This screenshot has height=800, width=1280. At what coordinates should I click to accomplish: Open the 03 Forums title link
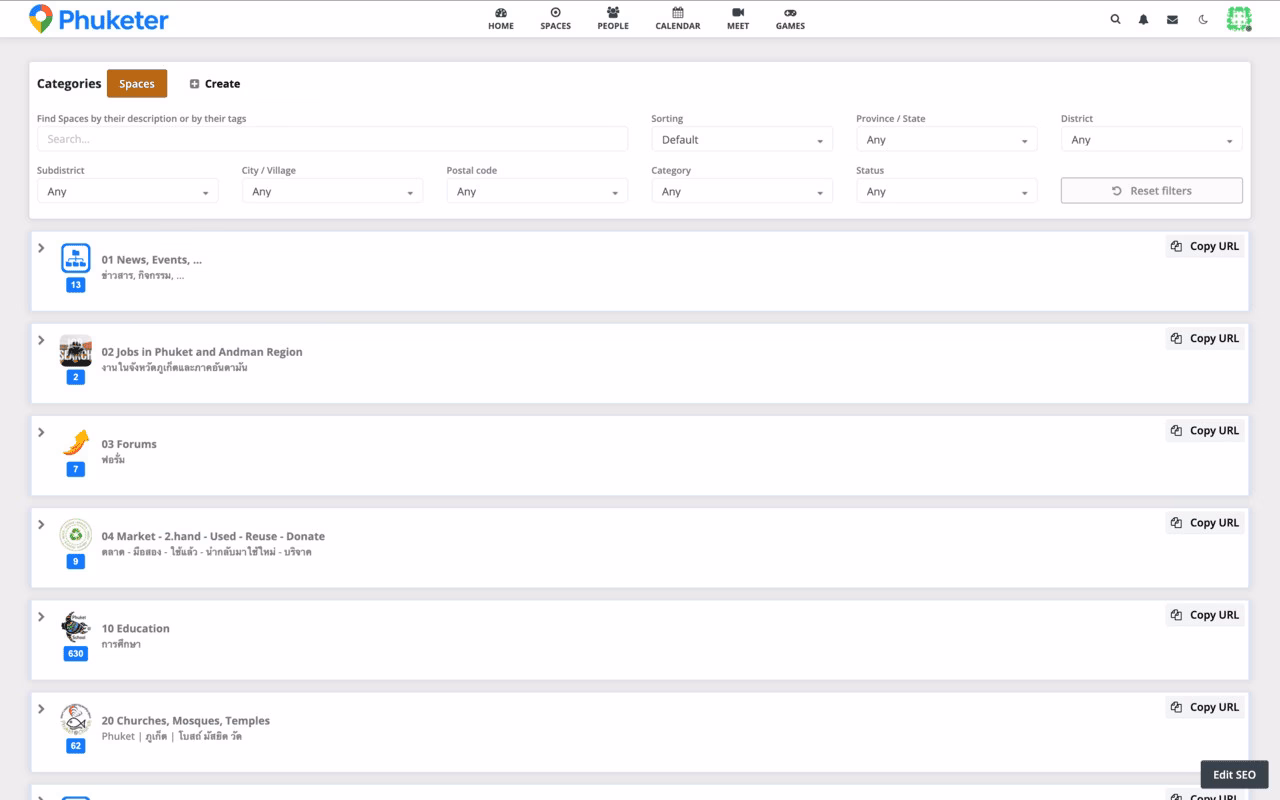coord(129,444)
